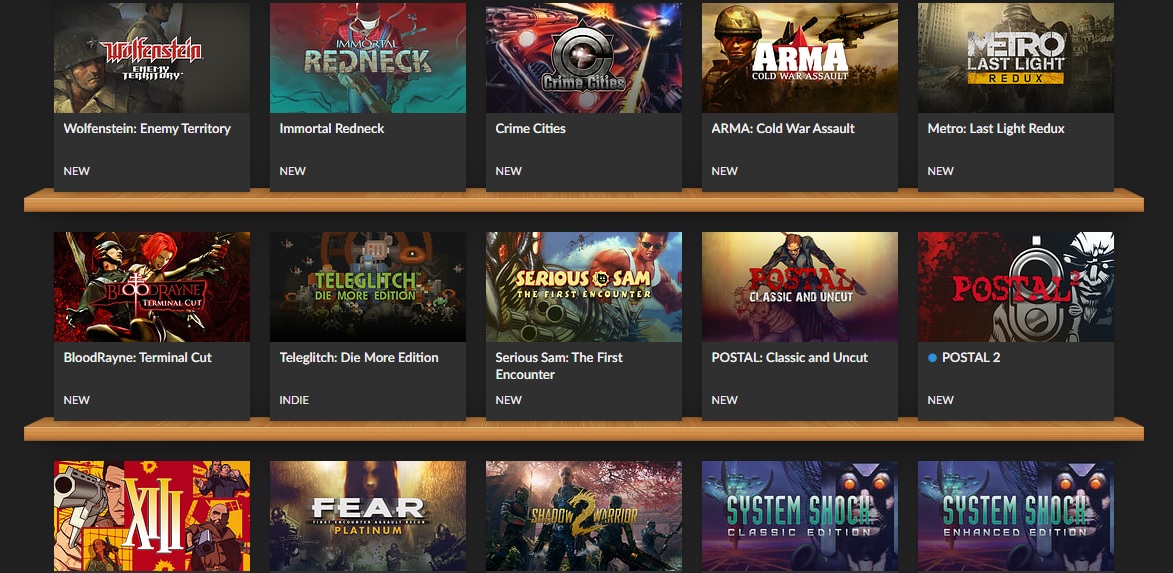Open System Shock Classic Edition cover

click(x=800, y=516)
